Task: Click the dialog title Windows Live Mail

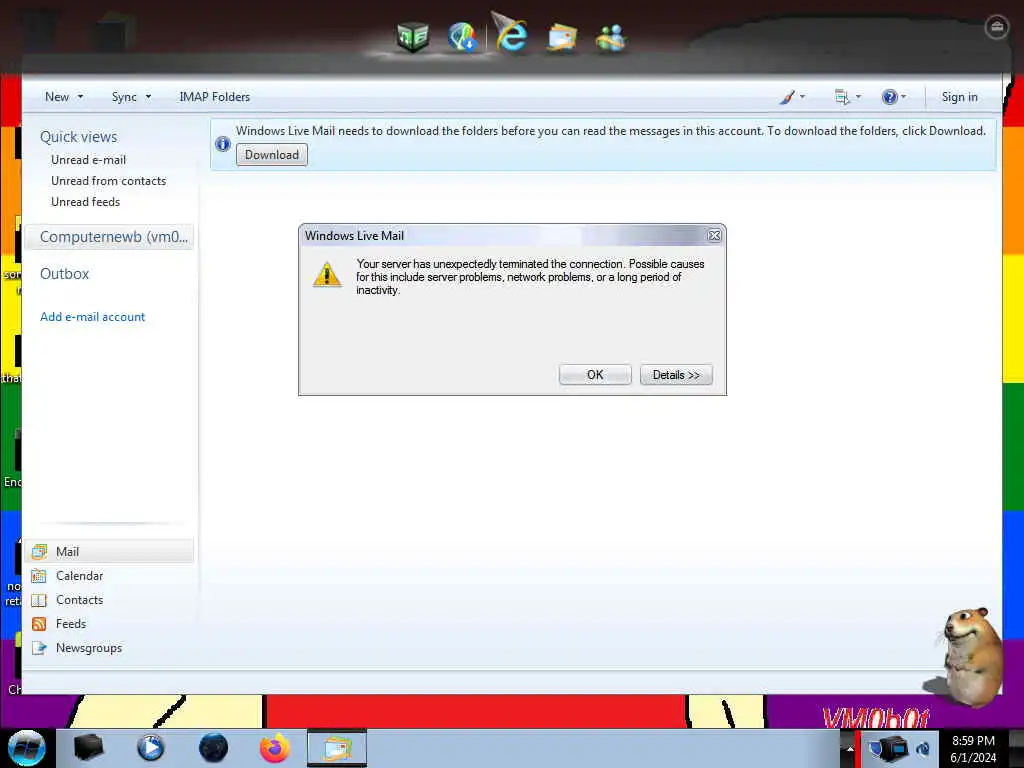Action: pos(355,236)
